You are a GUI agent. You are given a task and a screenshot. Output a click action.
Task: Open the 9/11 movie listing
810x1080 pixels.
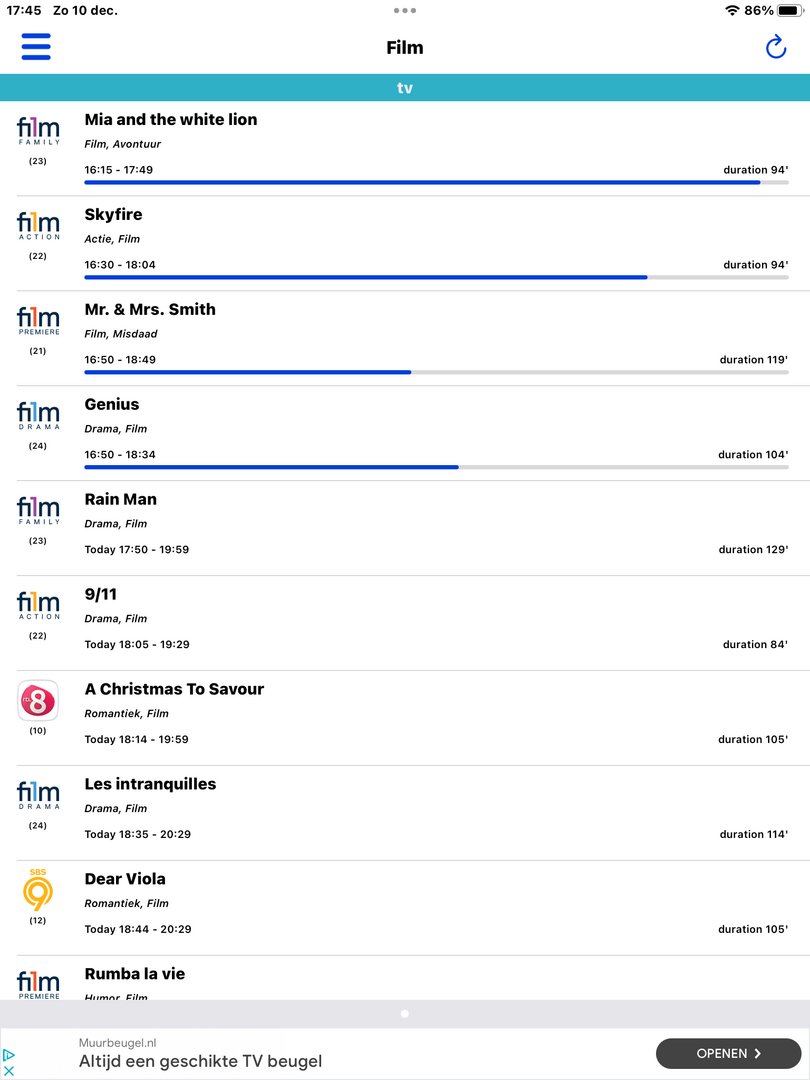tap(101, 594)
